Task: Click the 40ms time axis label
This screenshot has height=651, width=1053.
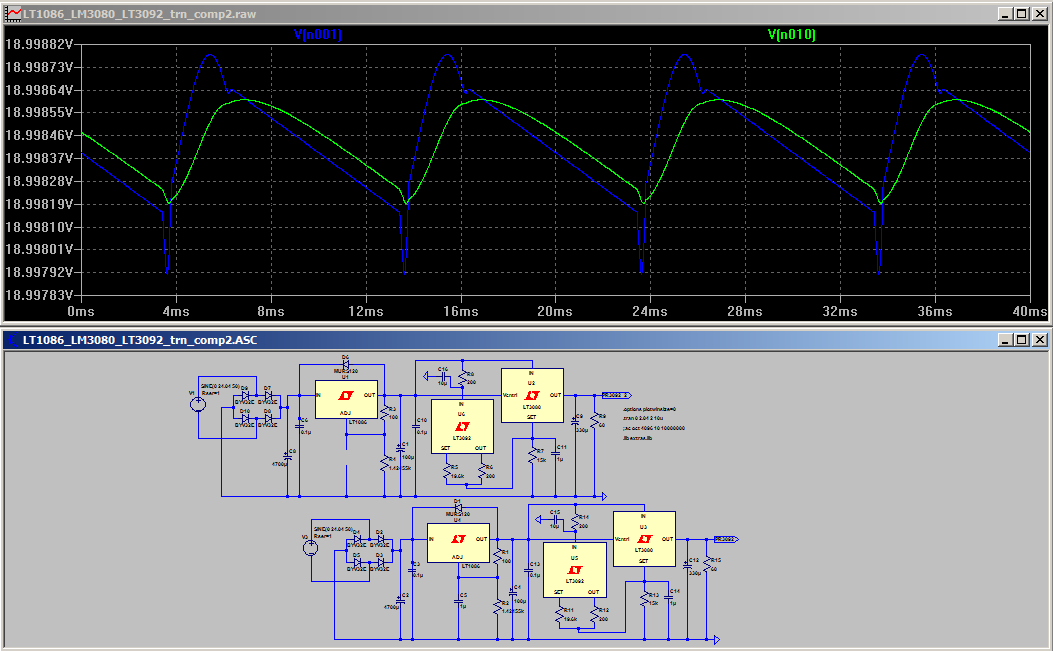Action: [1029, 311]
